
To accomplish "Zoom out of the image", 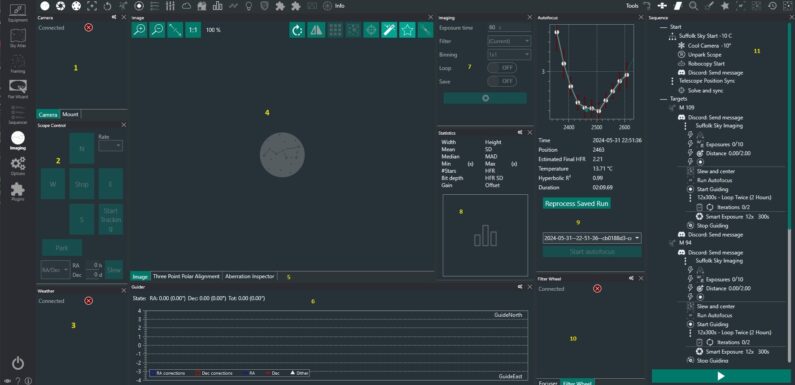I will point(157,30).
